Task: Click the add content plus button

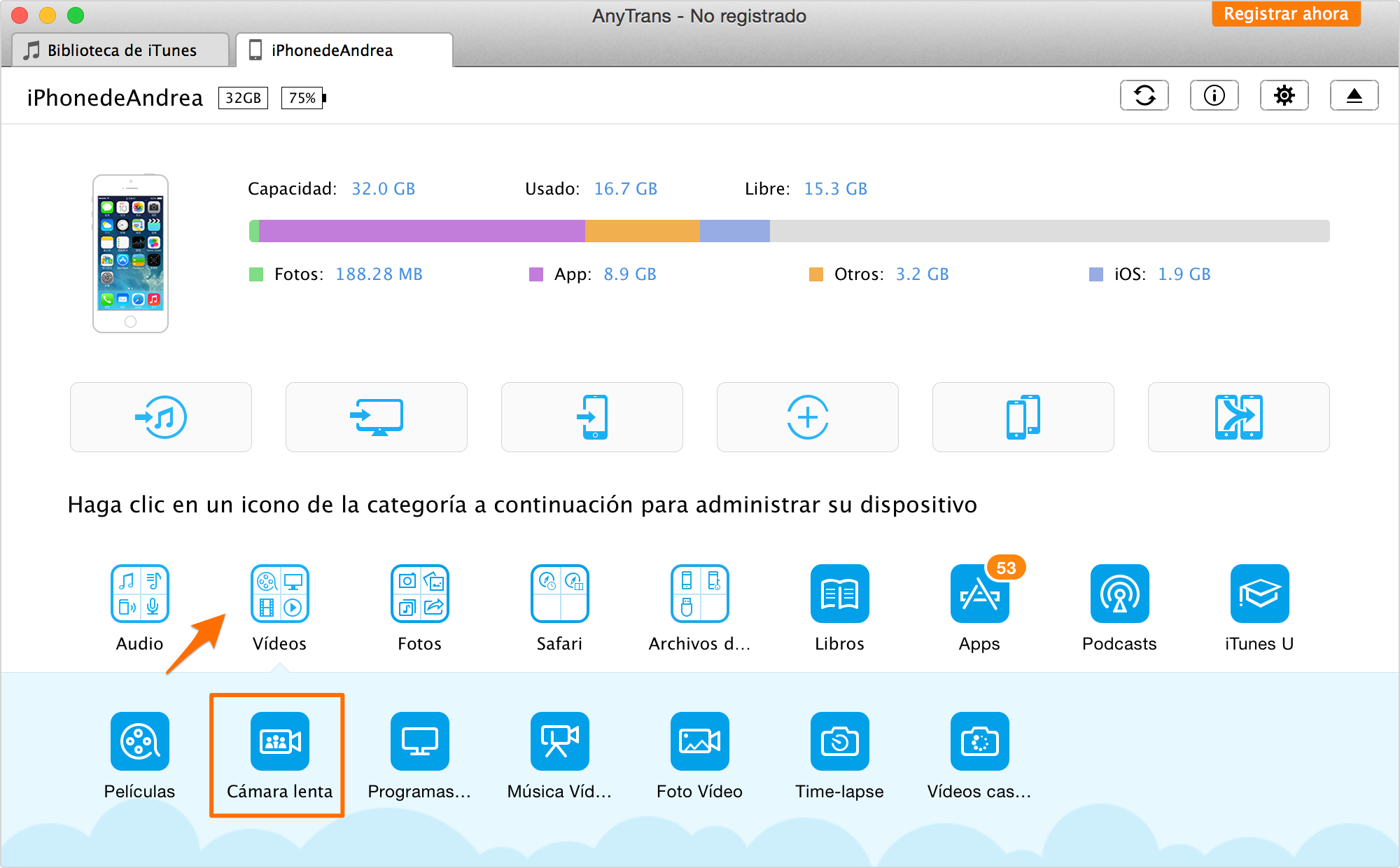Action: click(808, 417)
